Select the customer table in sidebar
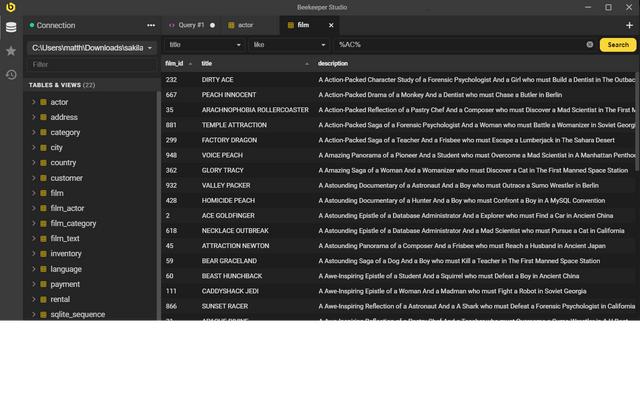 point(67,178)
